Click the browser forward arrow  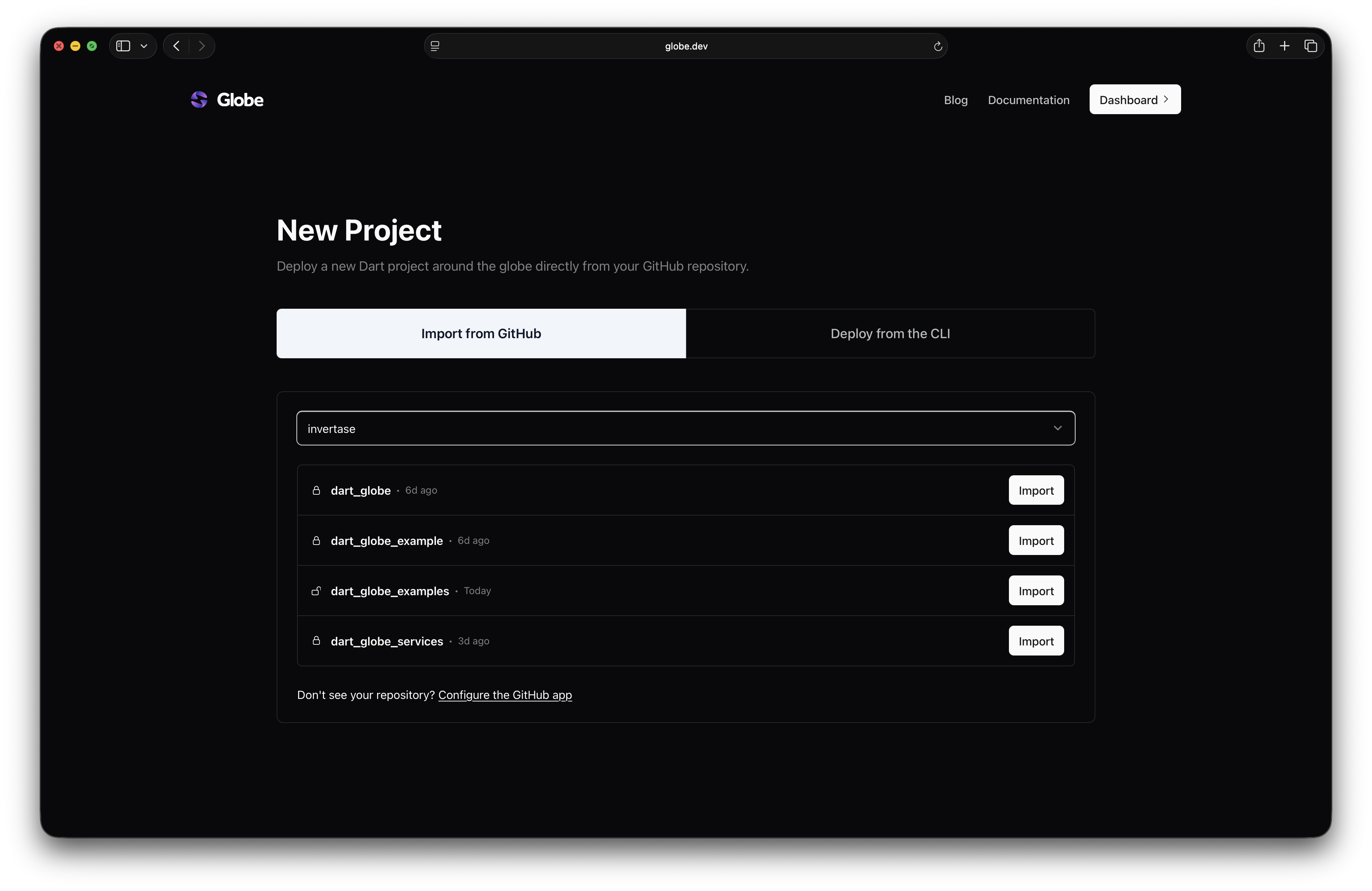pyautogui.click(x=202, y=46)
